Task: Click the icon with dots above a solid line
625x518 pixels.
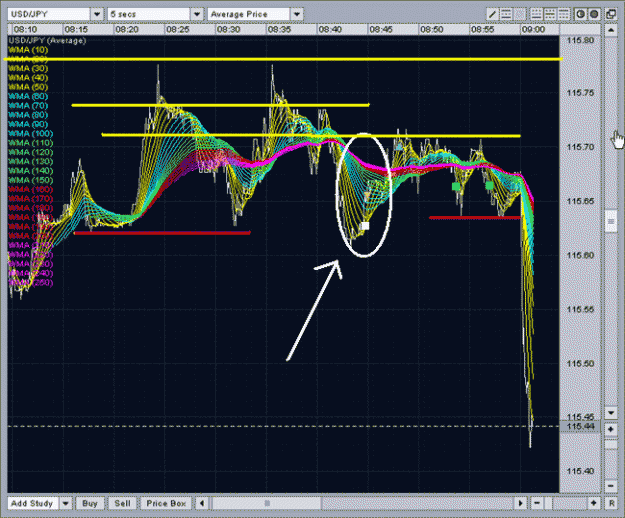Action: [x=536, y=14]
